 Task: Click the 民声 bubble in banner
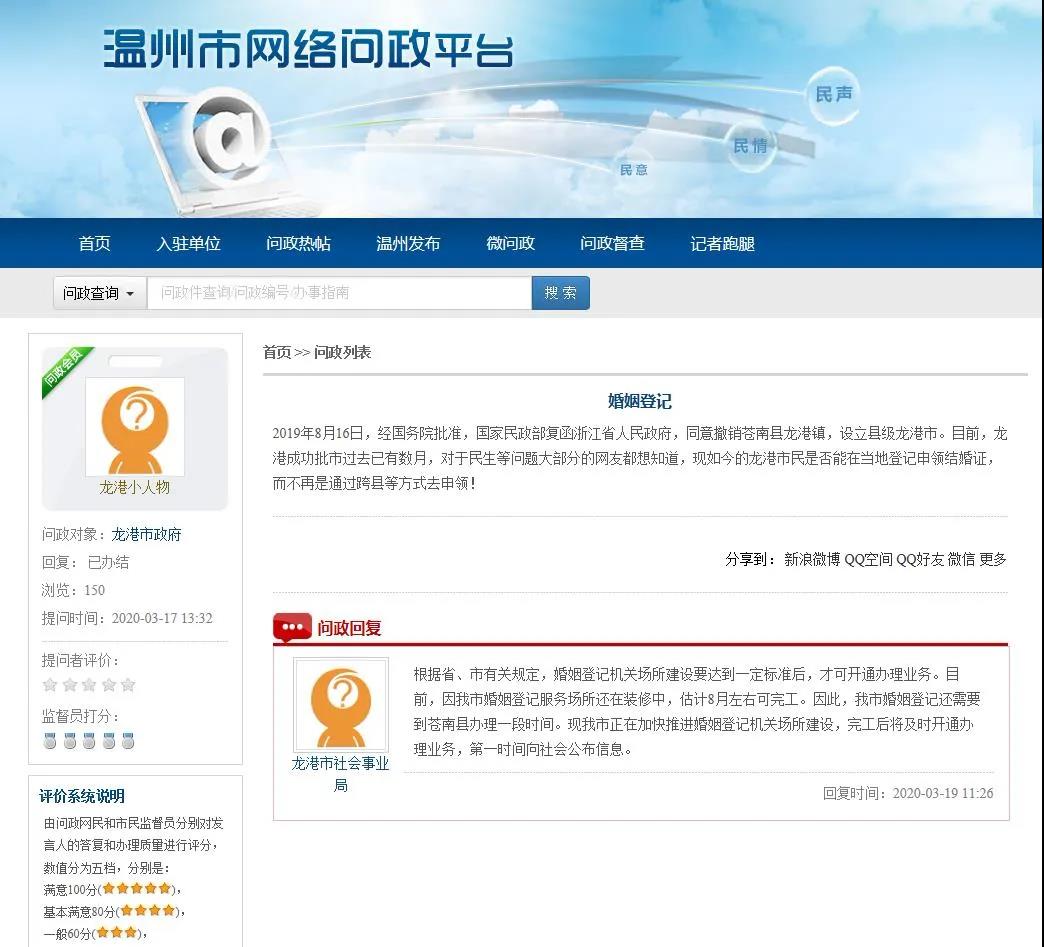point(833,95)
